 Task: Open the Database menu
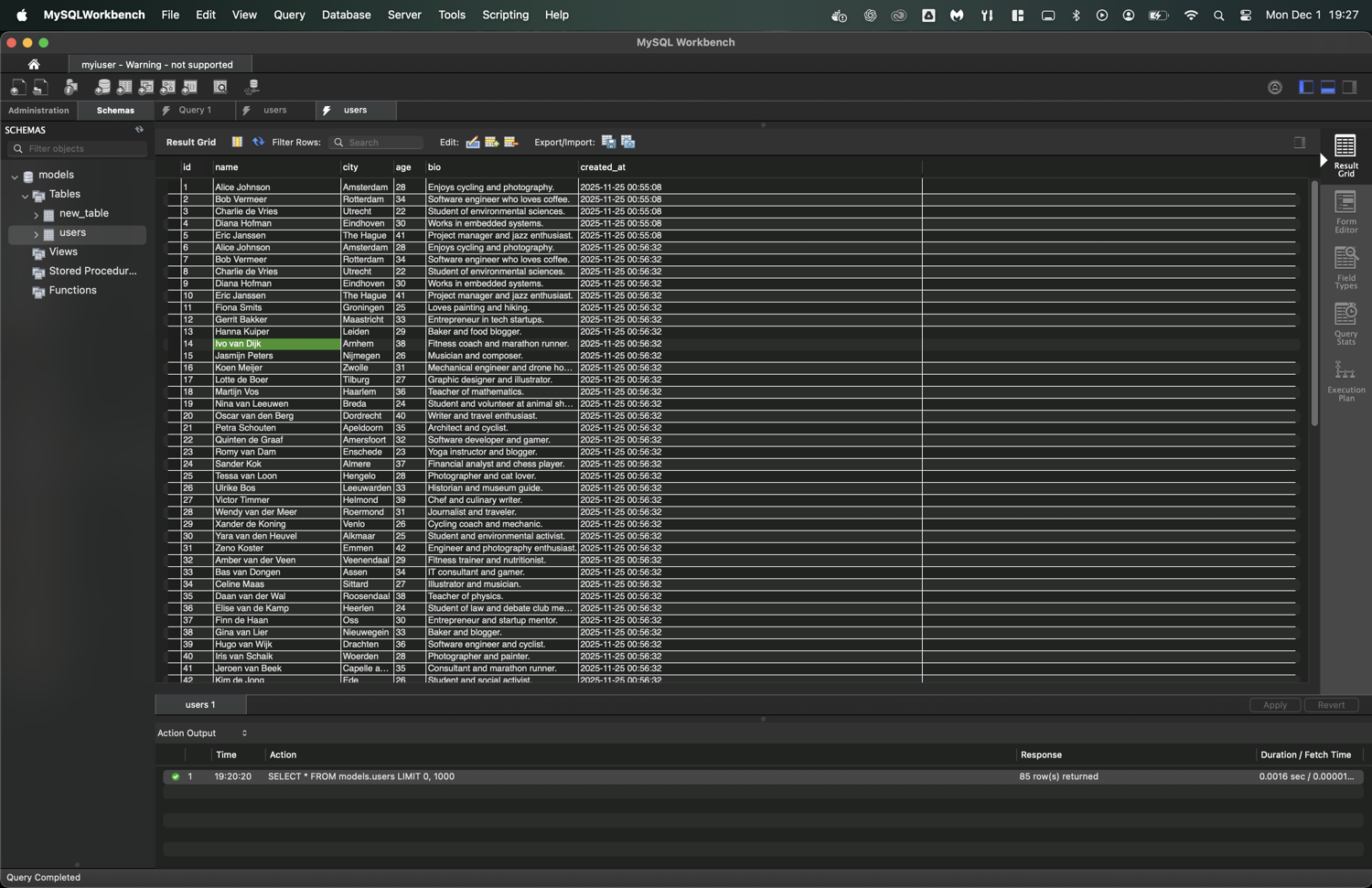coord(346,15)
